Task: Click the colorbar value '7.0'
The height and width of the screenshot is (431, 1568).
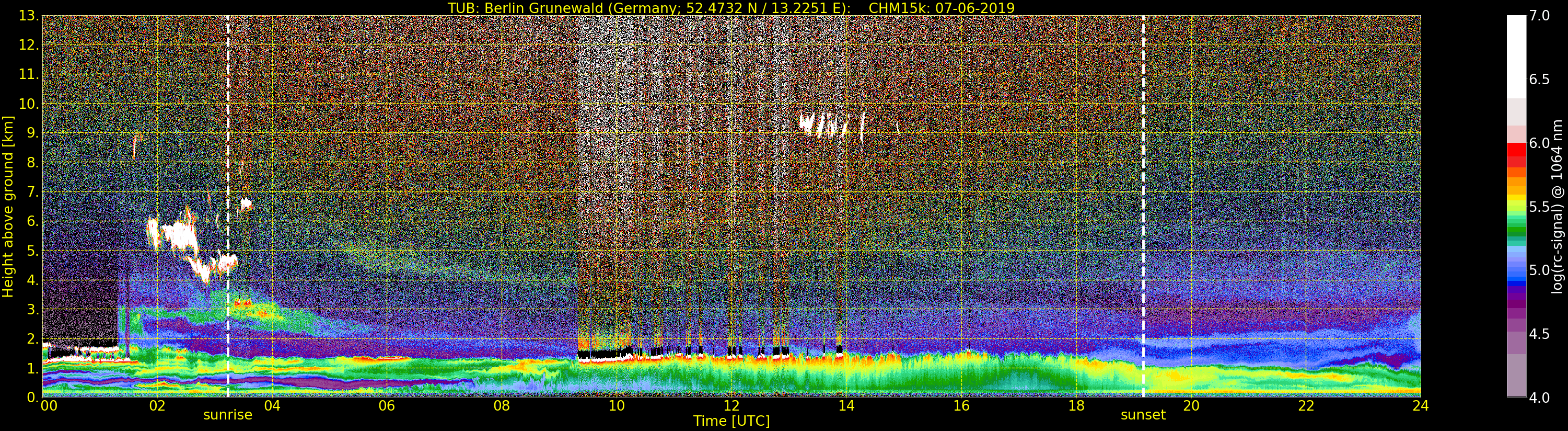Action: (x=1539, y=16)
